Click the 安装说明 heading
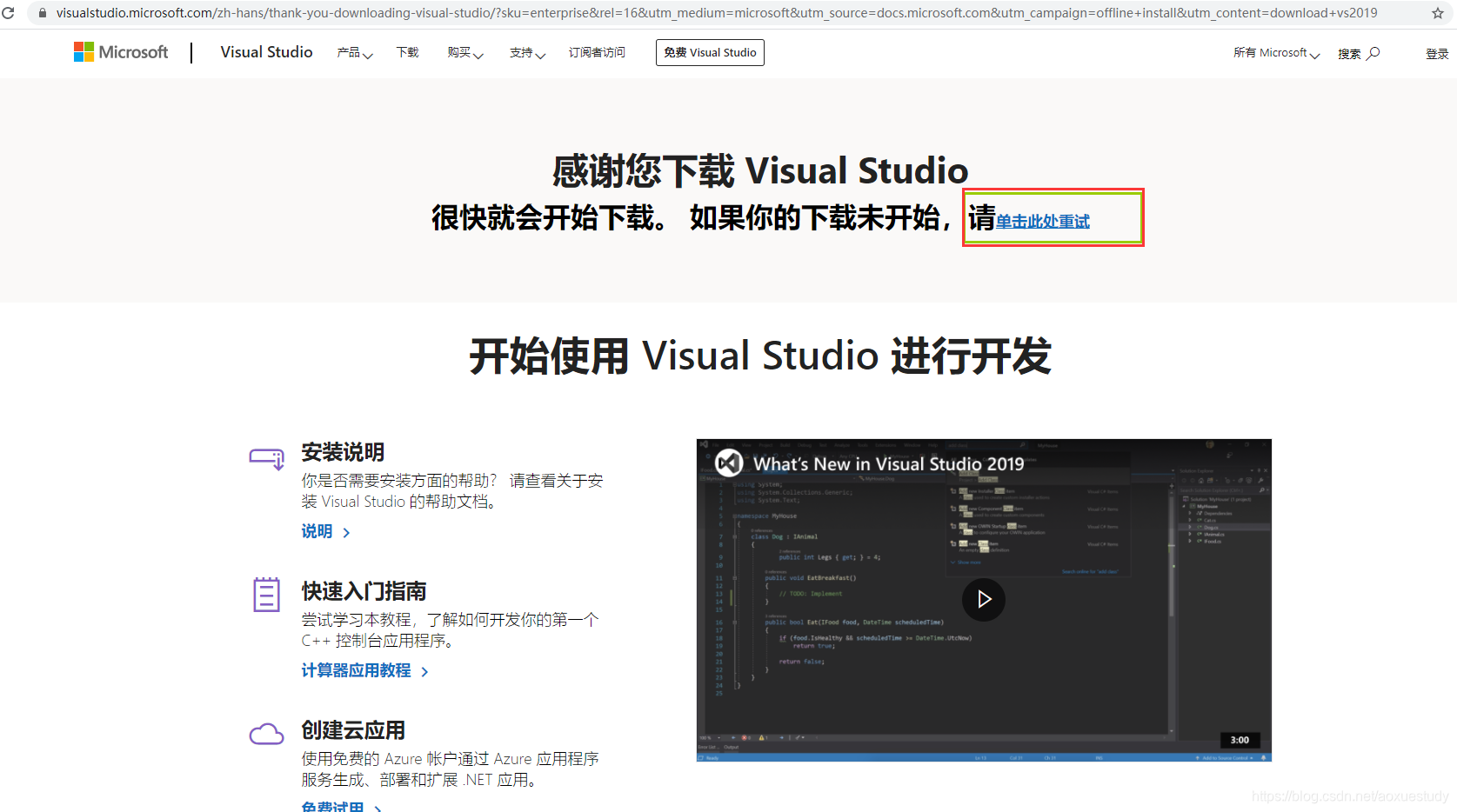1457x812 pixels. click(343, 452)
